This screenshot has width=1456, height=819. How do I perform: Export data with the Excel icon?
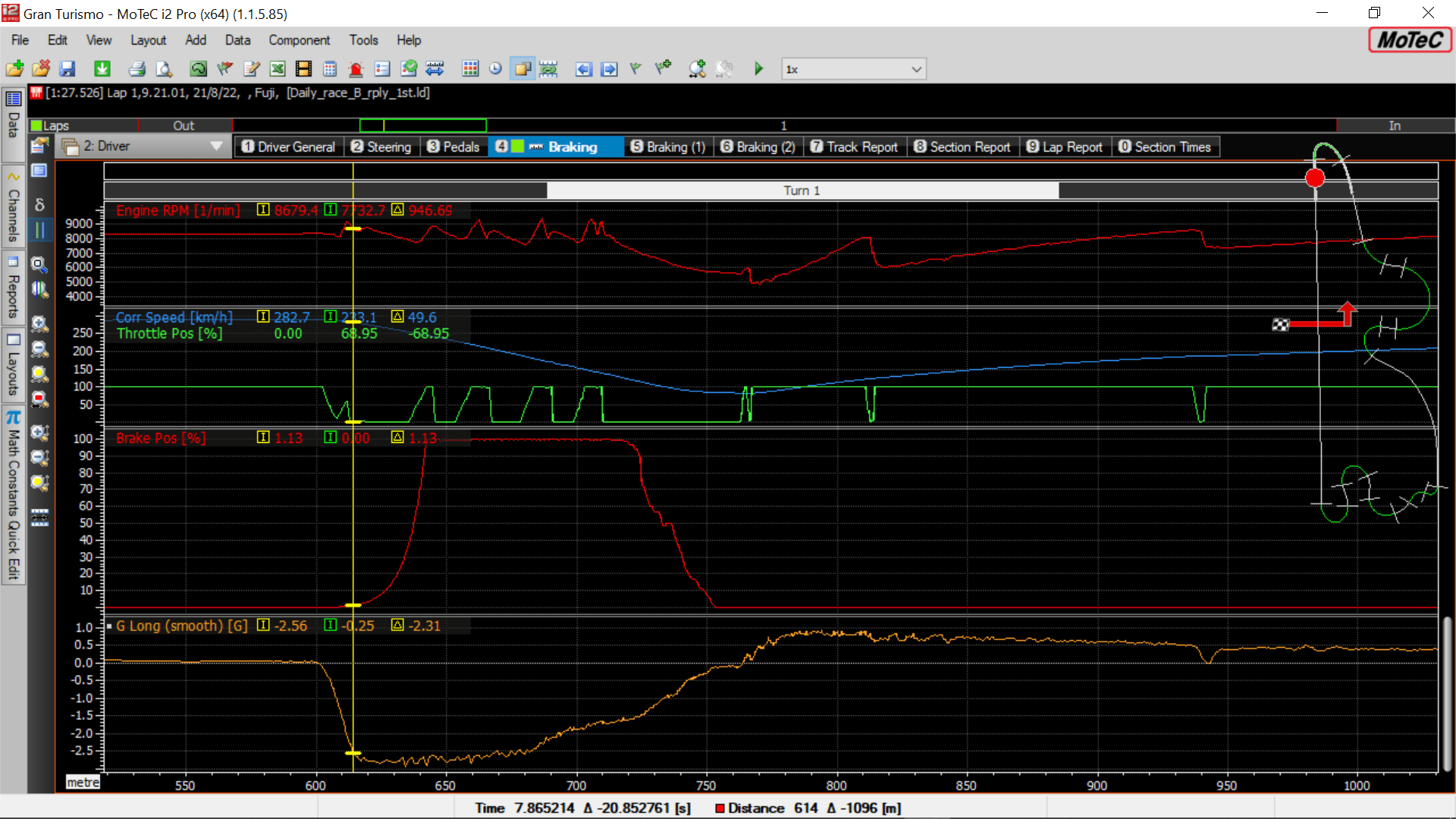278,69
